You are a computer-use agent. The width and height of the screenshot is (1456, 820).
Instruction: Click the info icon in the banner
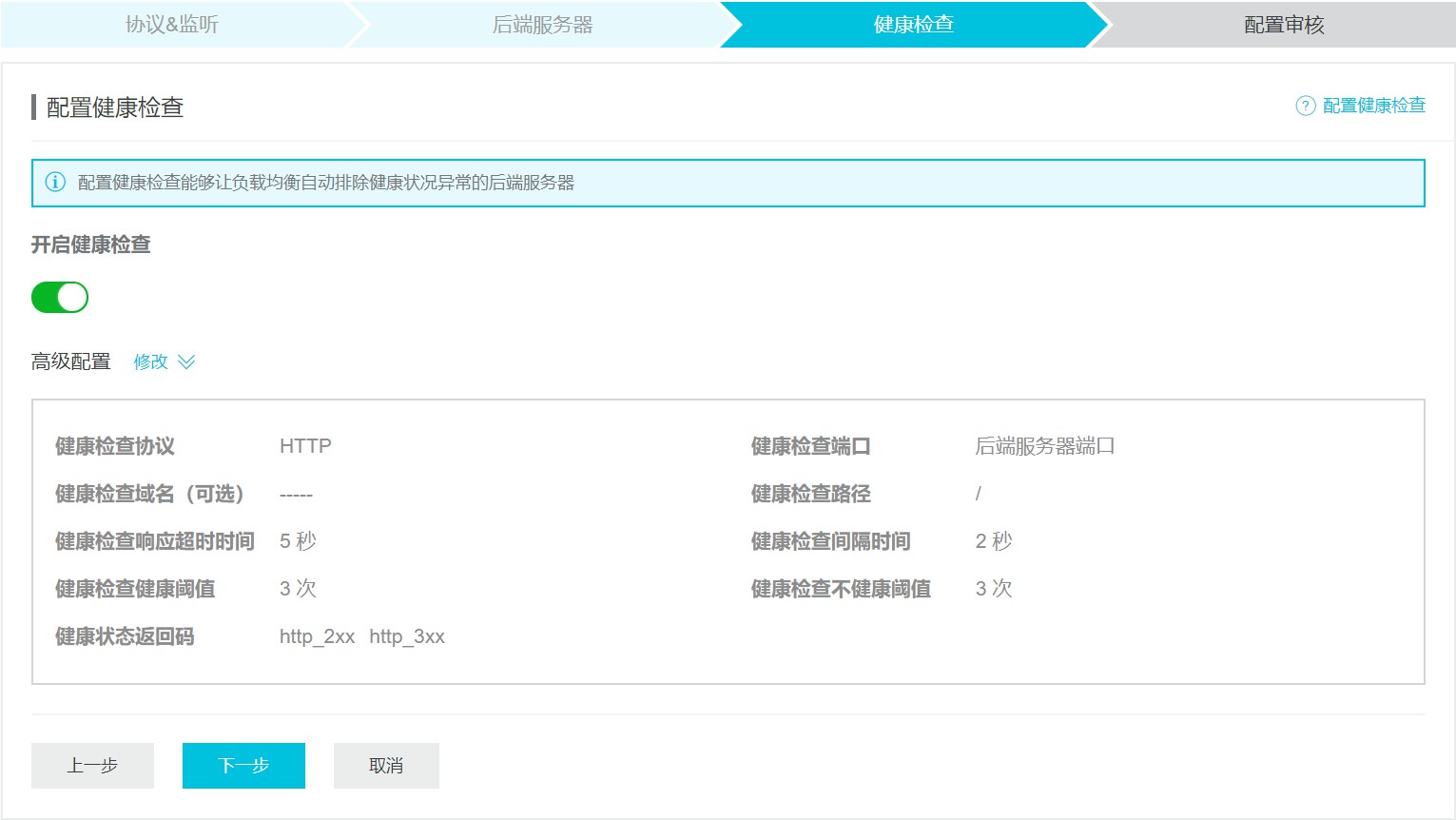[x=55, y=183]
